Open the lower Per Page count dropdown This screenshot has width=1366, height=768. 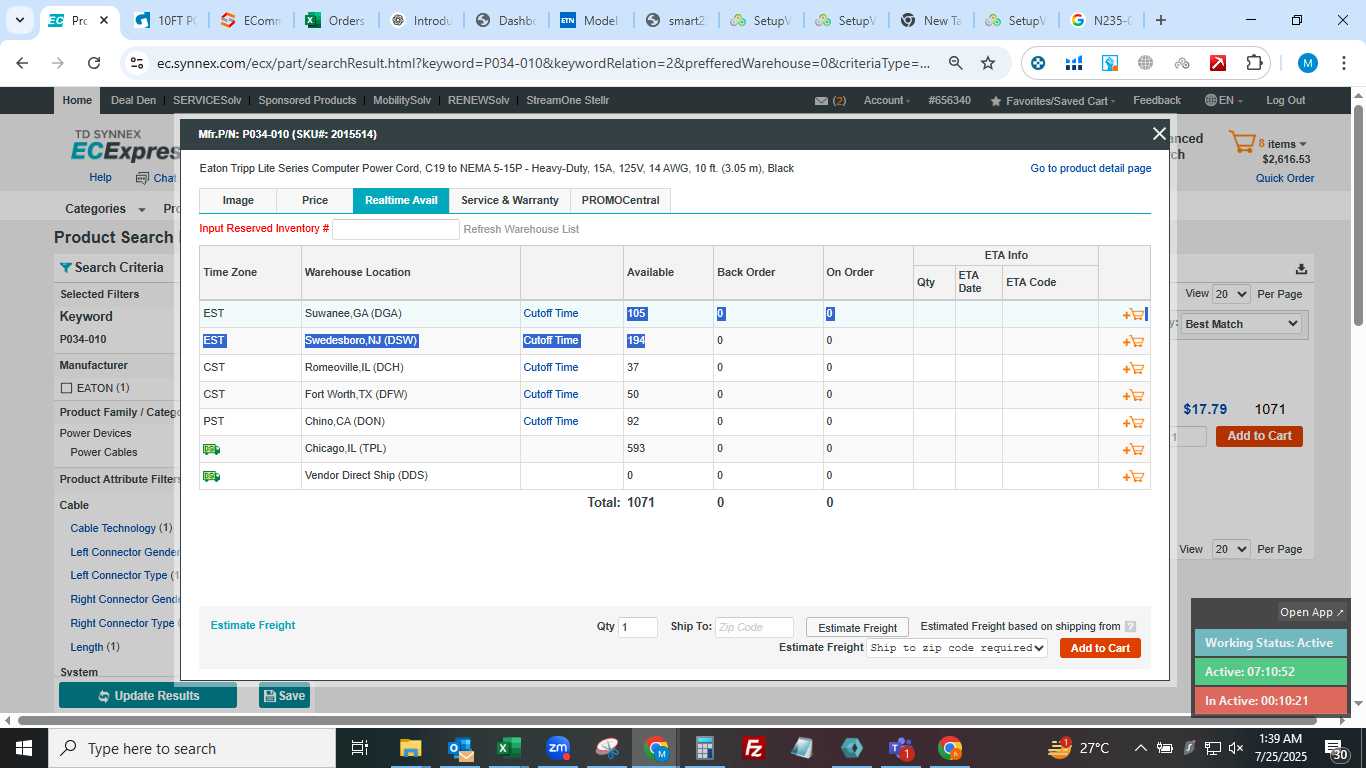[1231, 549]
